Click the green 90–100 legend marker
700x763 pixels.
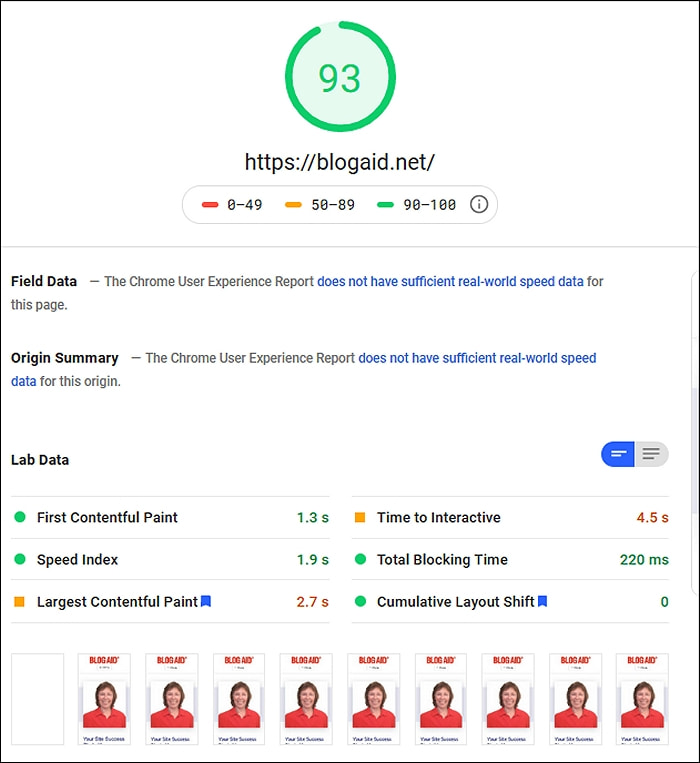click(x=385, y=205)
